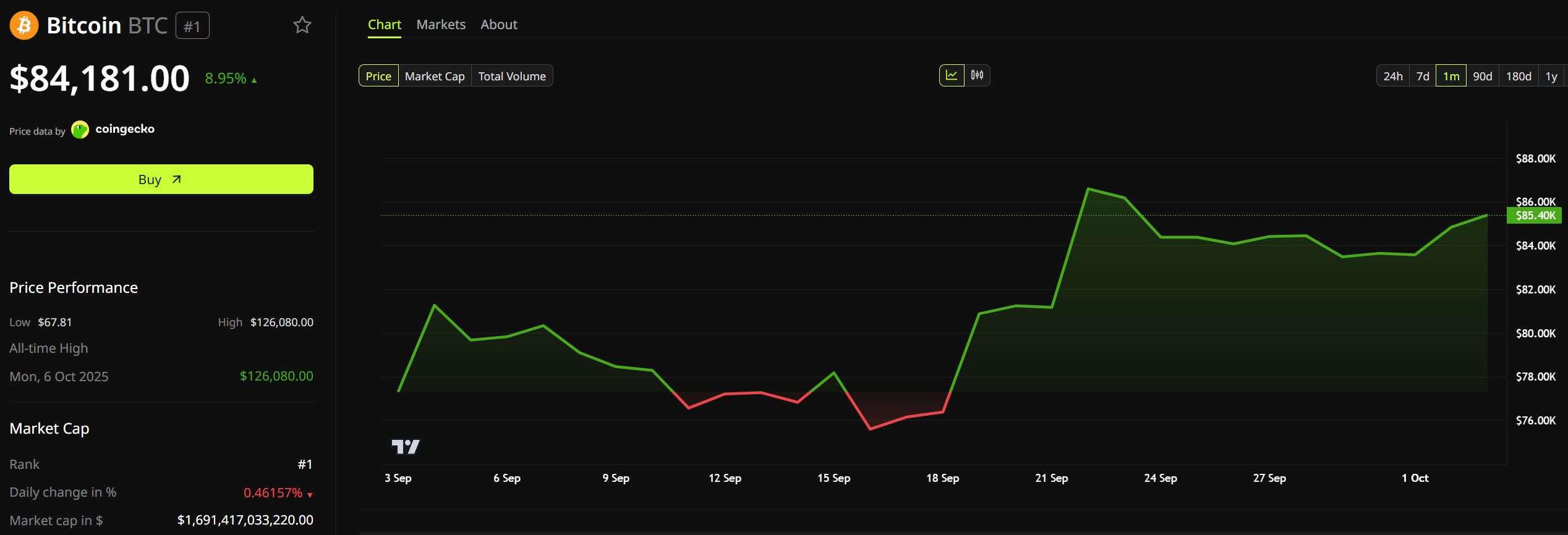Click the 27 Sep axis label
Image resolution: width=1568 pixels, height=535 pixels.
[1269, 478]
